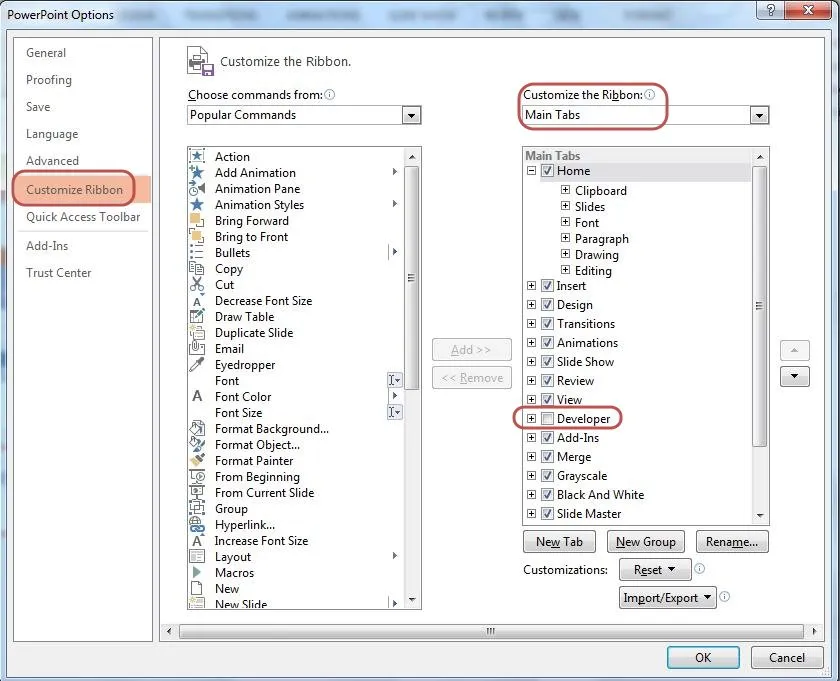Click the New document icon

[x=197, y=588]
